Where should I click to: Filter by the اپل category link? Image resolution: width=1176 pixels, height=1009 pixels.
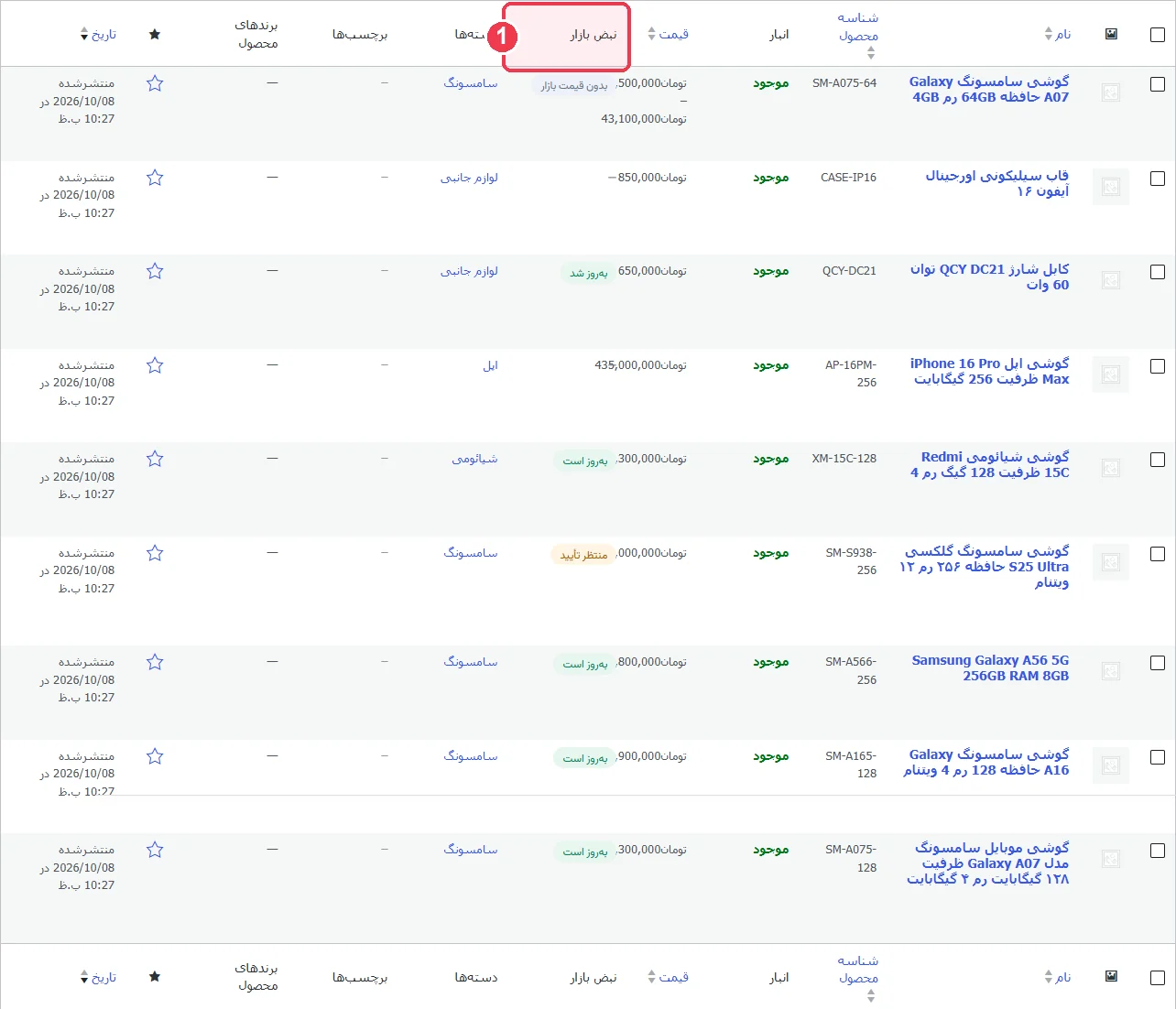point(491,365)
